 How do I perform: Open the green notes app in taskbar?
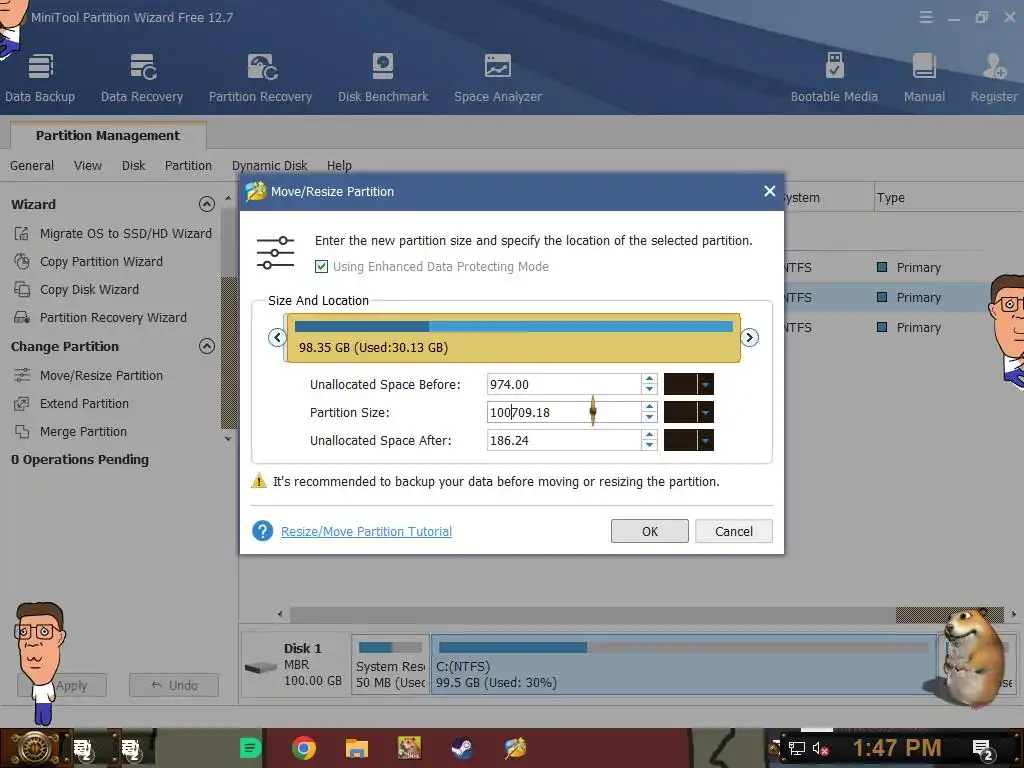click(250, 748)
